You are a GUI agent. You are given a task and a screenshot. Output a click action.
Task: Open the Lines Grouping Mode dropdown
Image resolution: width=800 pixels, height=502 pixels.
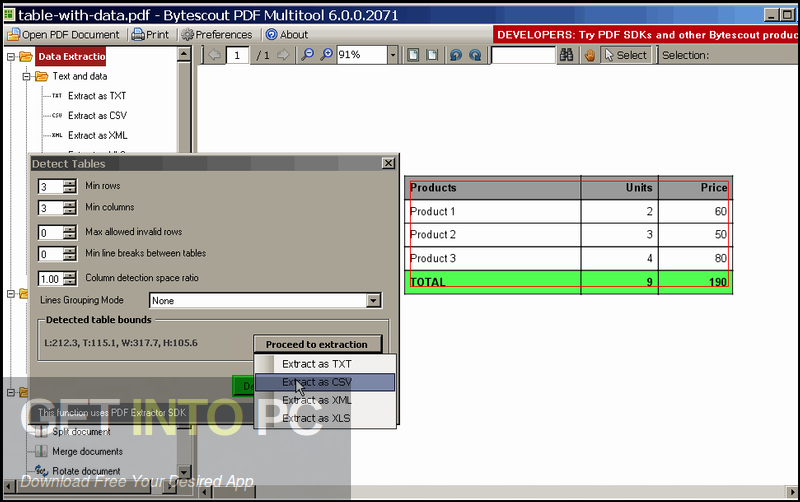tap(373, 300)
